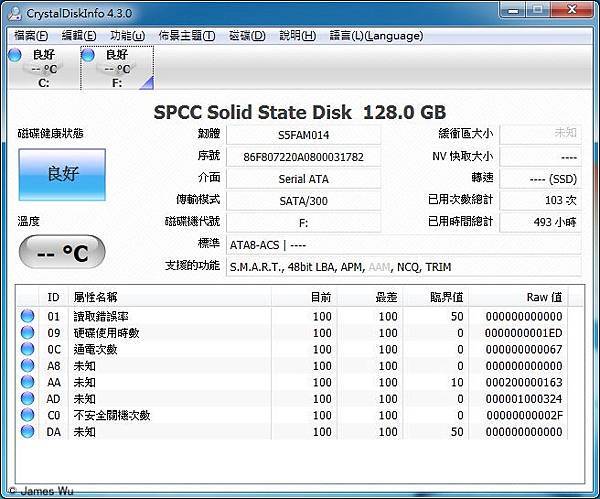Screen dimensions: 600x499
Task: Click status orb for 0C 通電次數
Action: click(x=27, y=349)
